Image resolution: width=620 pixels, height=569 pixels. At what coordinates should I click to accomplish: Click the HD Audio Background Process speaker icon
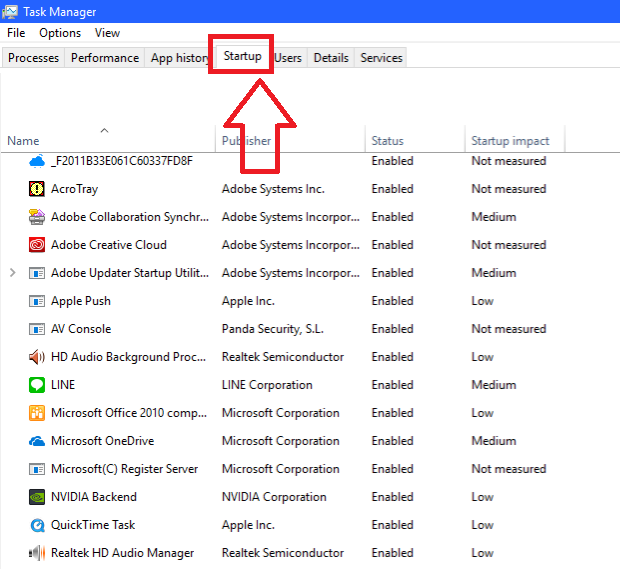point(37,357)
